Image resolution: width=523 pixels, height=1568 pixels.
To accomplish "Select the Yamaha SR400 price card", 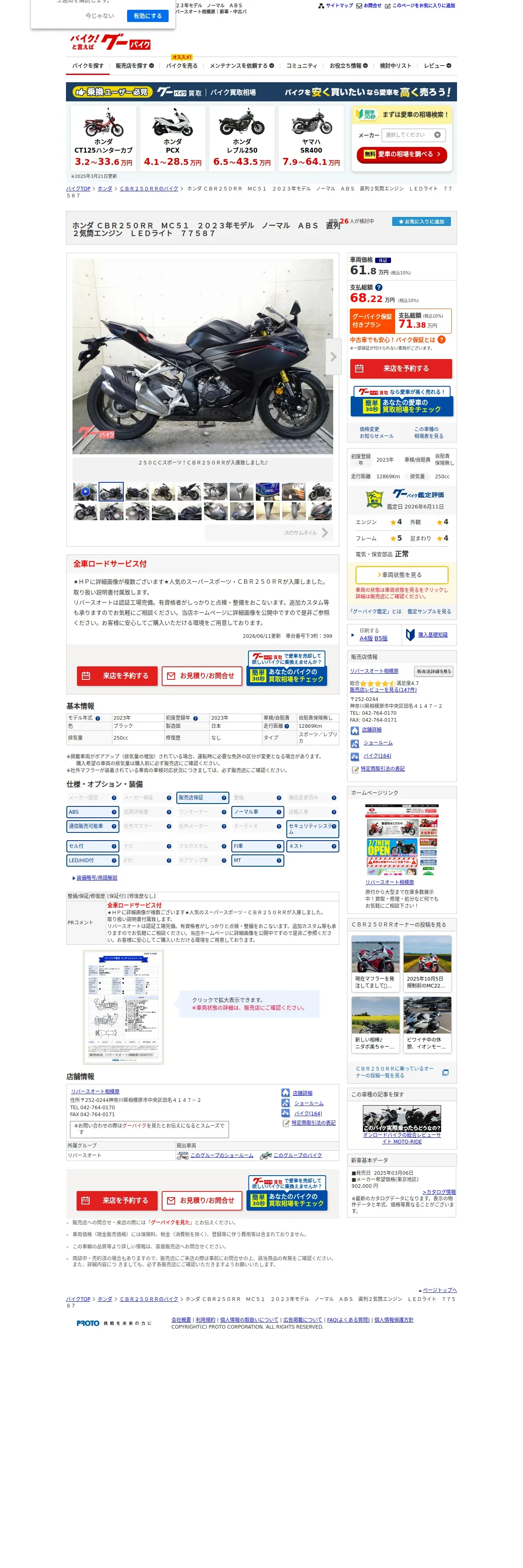I will click(311, 138).
